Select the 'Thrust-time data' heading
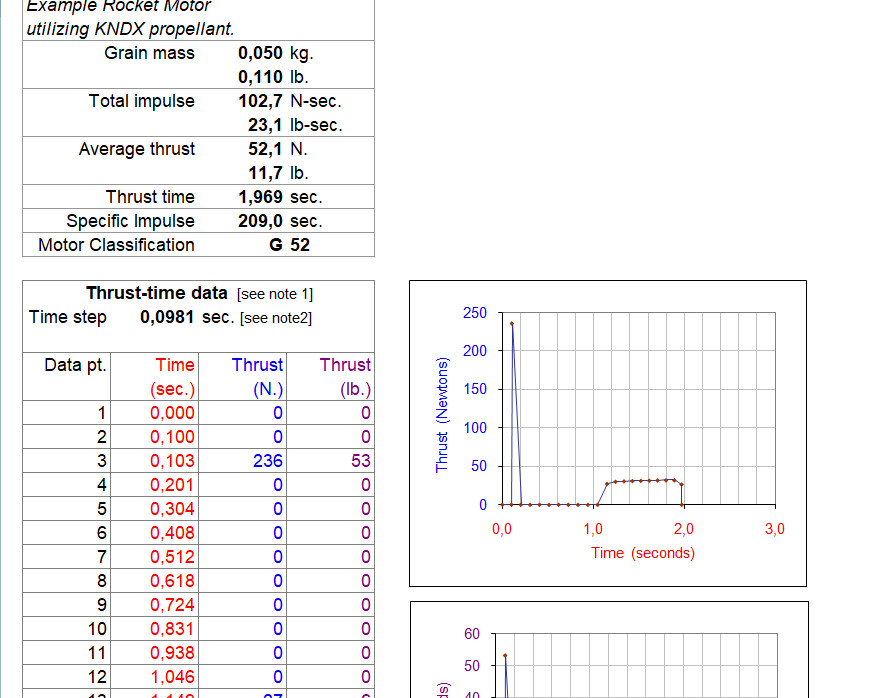Viewport: 894px width, 698px height. pyautogui.click(x=156, y=293)
